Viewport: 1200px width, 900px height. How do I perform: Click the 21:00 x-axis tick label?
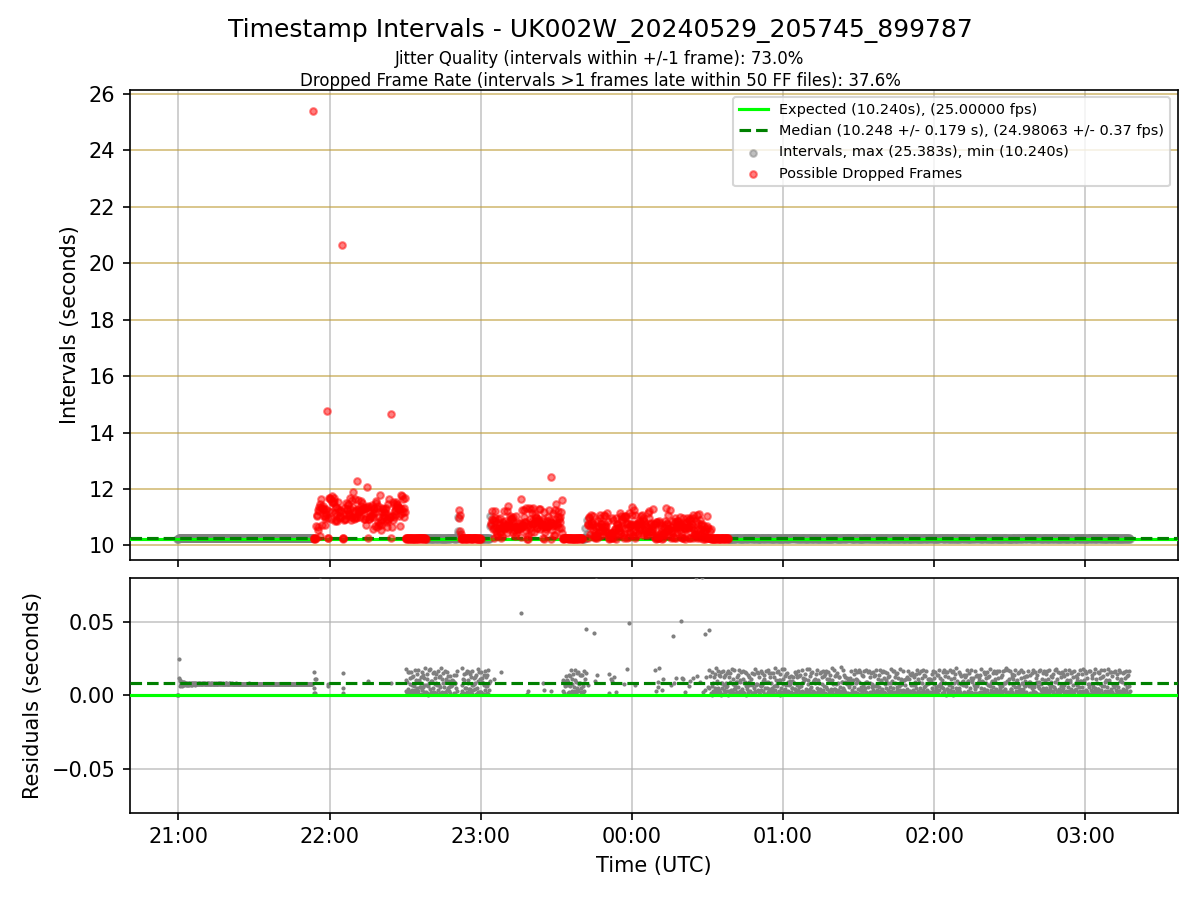click(178, 834)
